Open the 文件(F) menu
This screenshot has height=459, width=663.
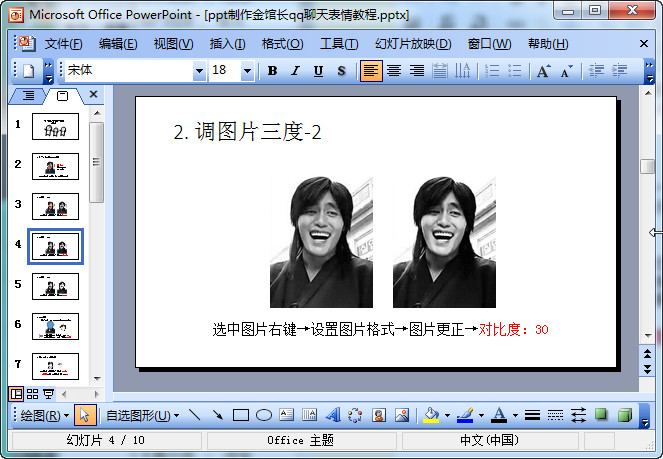tap(63, 44)
